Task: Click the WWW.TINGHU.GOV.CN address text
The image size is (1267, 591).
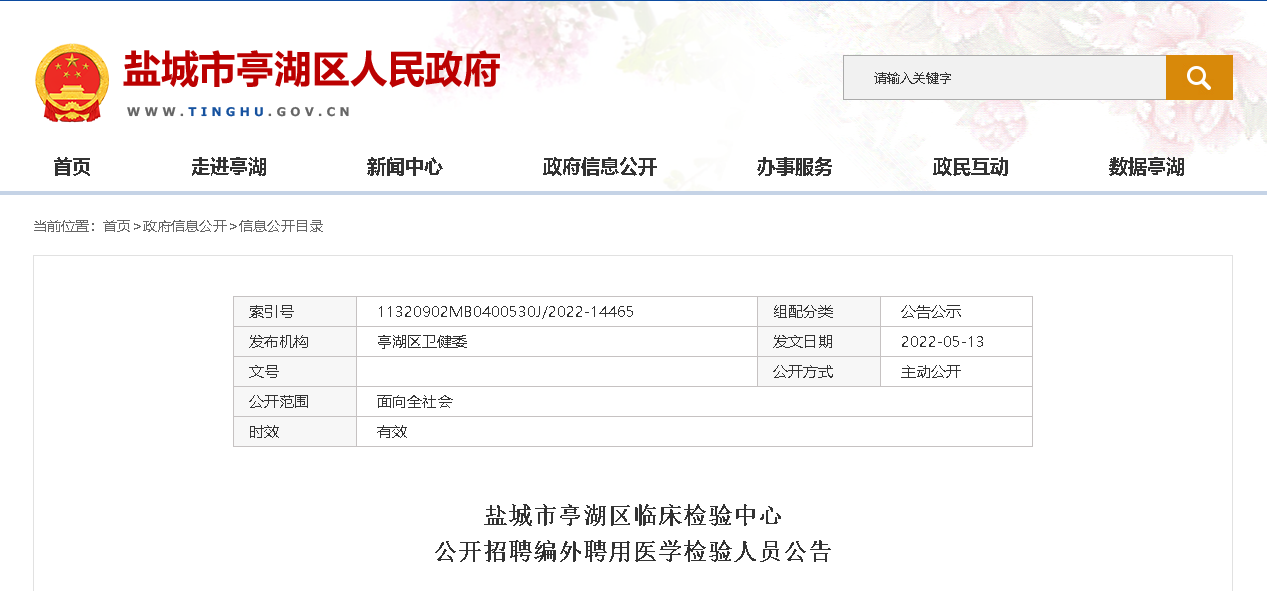Action: click(239, 112)
